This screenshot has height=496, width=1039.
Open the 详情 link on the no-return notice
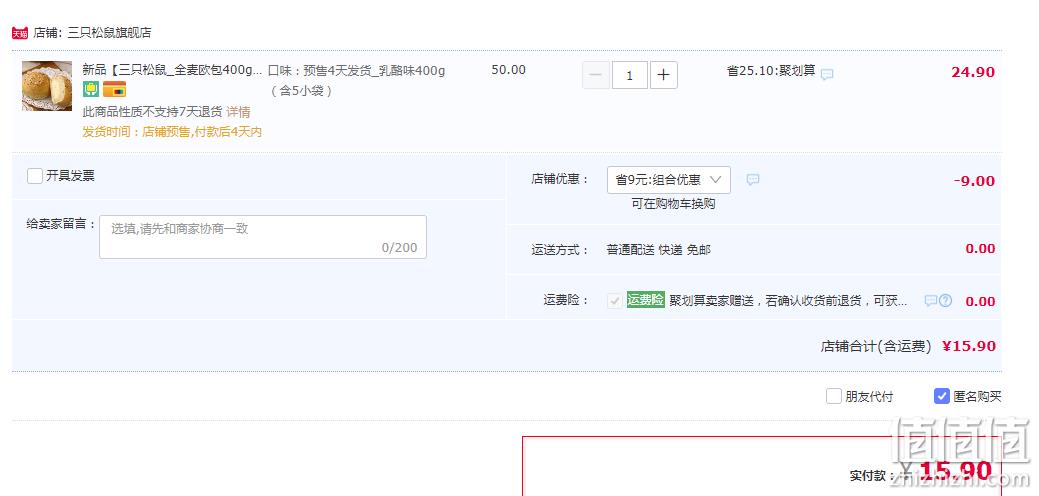pyautogui.click(x=239, y=112)
